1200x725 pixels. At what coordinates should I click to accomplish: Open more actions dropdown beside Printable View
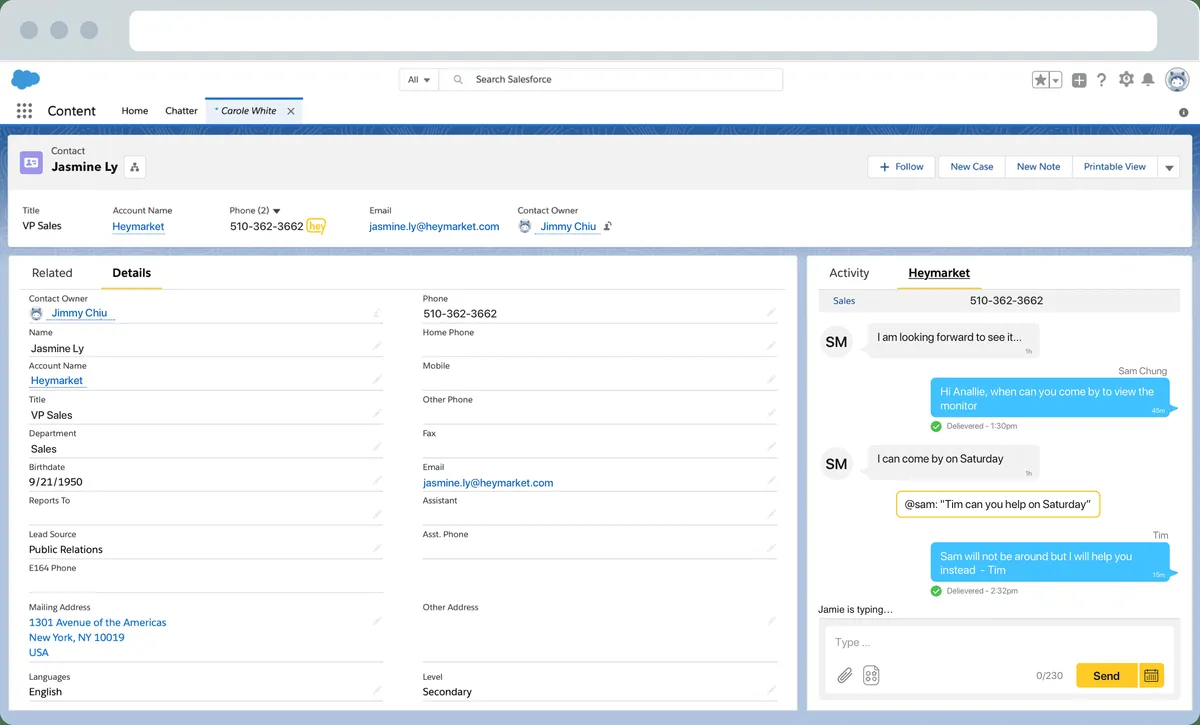point(1169,168)
